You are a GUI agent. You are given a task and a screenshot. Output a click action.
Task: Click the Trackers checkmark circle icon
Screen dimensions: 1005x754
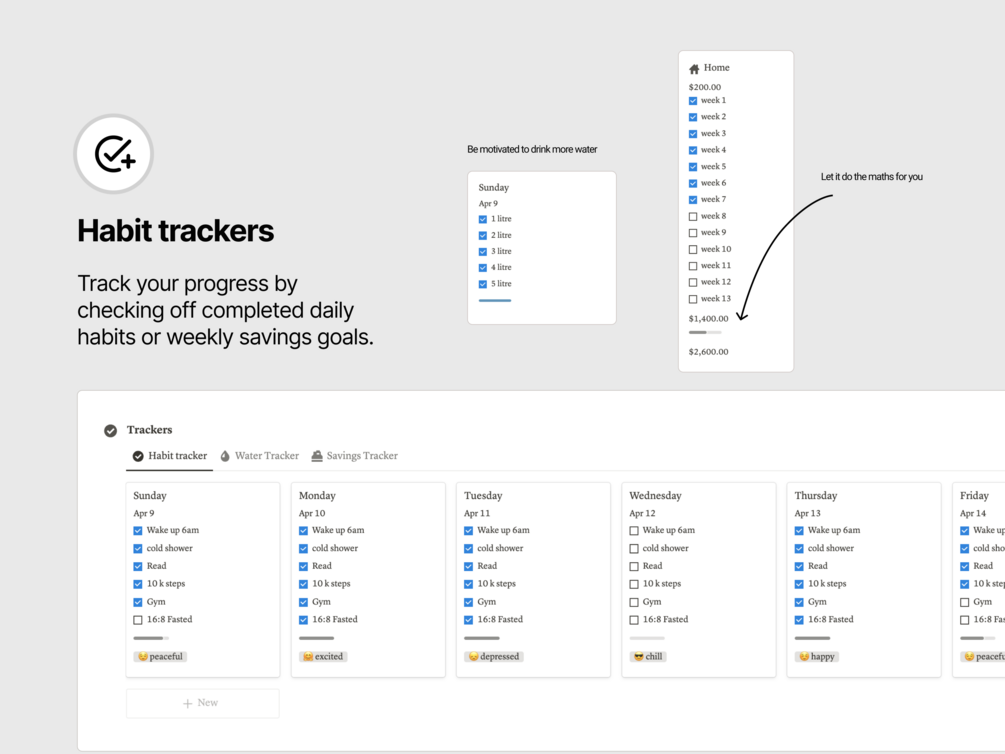click(x=111, y=430)
